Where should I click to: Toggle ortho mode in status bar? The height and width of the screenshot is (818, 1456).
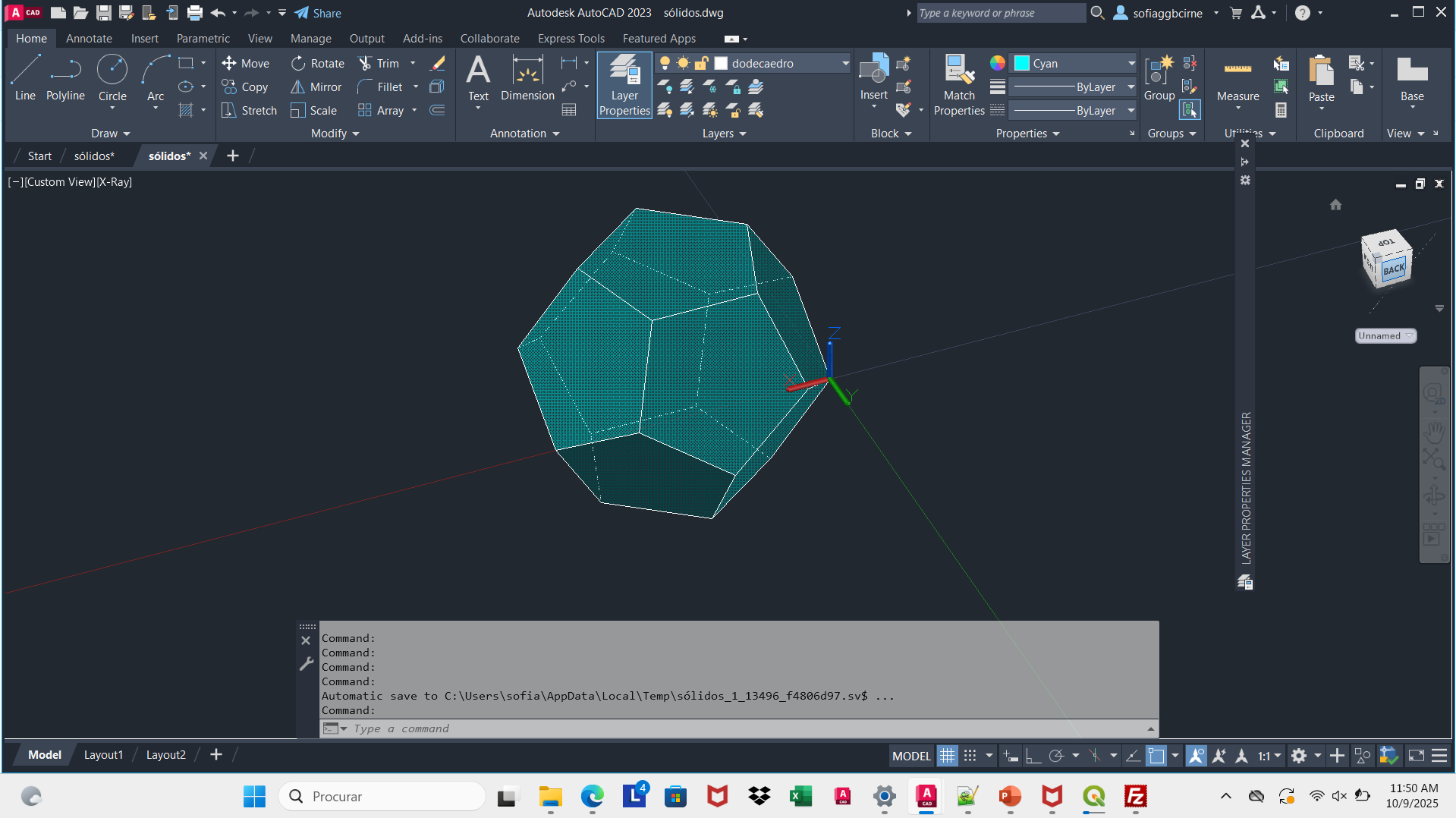[1033, 756]
